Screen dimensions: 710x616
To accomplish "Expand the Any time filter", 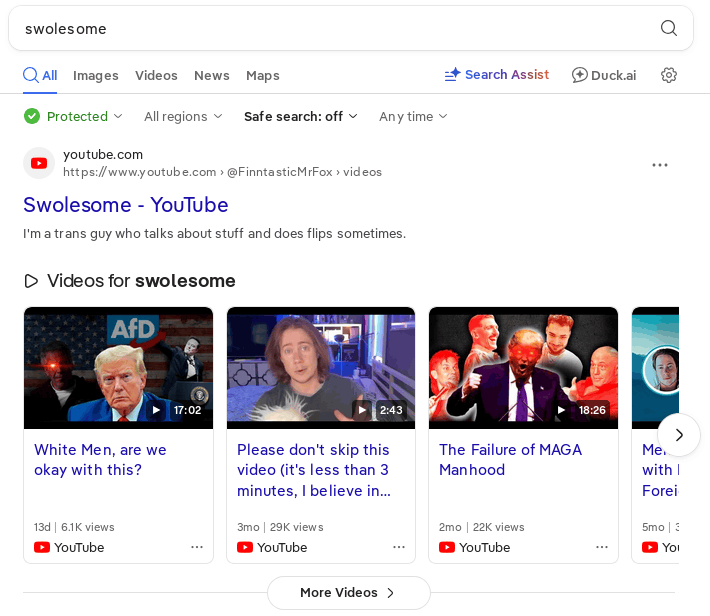I will (413, 116).
